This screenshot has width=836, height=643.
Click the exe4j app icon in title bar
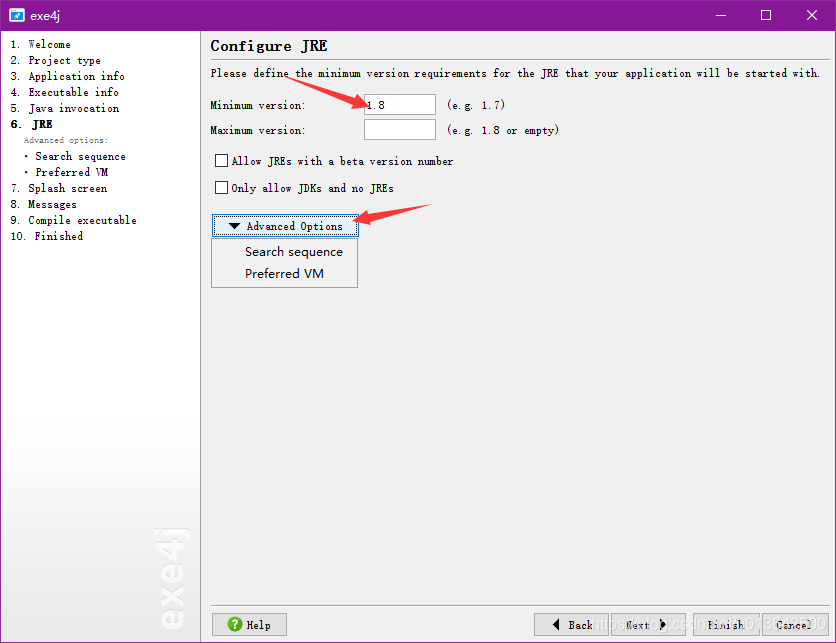17,15
